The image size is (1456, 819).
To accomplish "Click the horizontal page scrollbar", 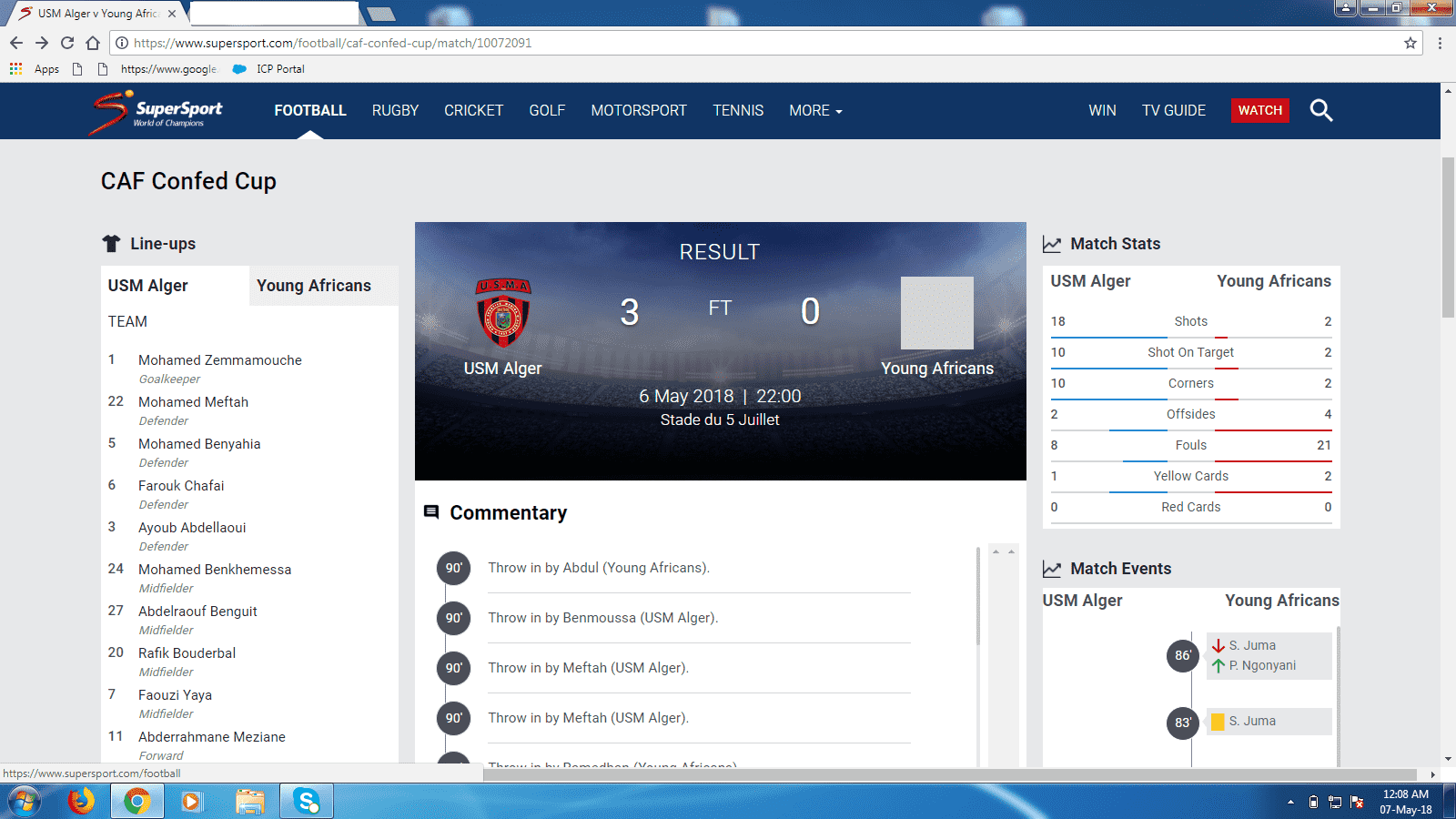I will [x=952, y=774].
